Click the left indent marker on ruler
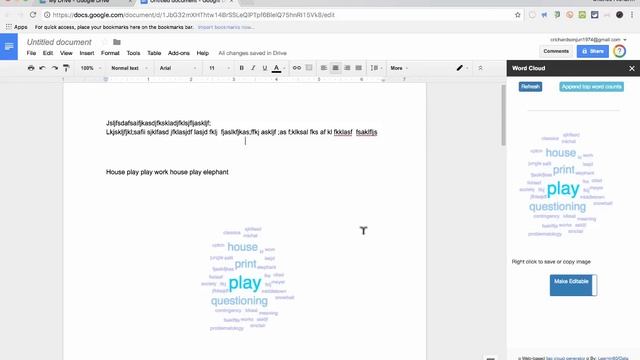Viewport: 640px width, 360px height. click(x=106, y=79)
